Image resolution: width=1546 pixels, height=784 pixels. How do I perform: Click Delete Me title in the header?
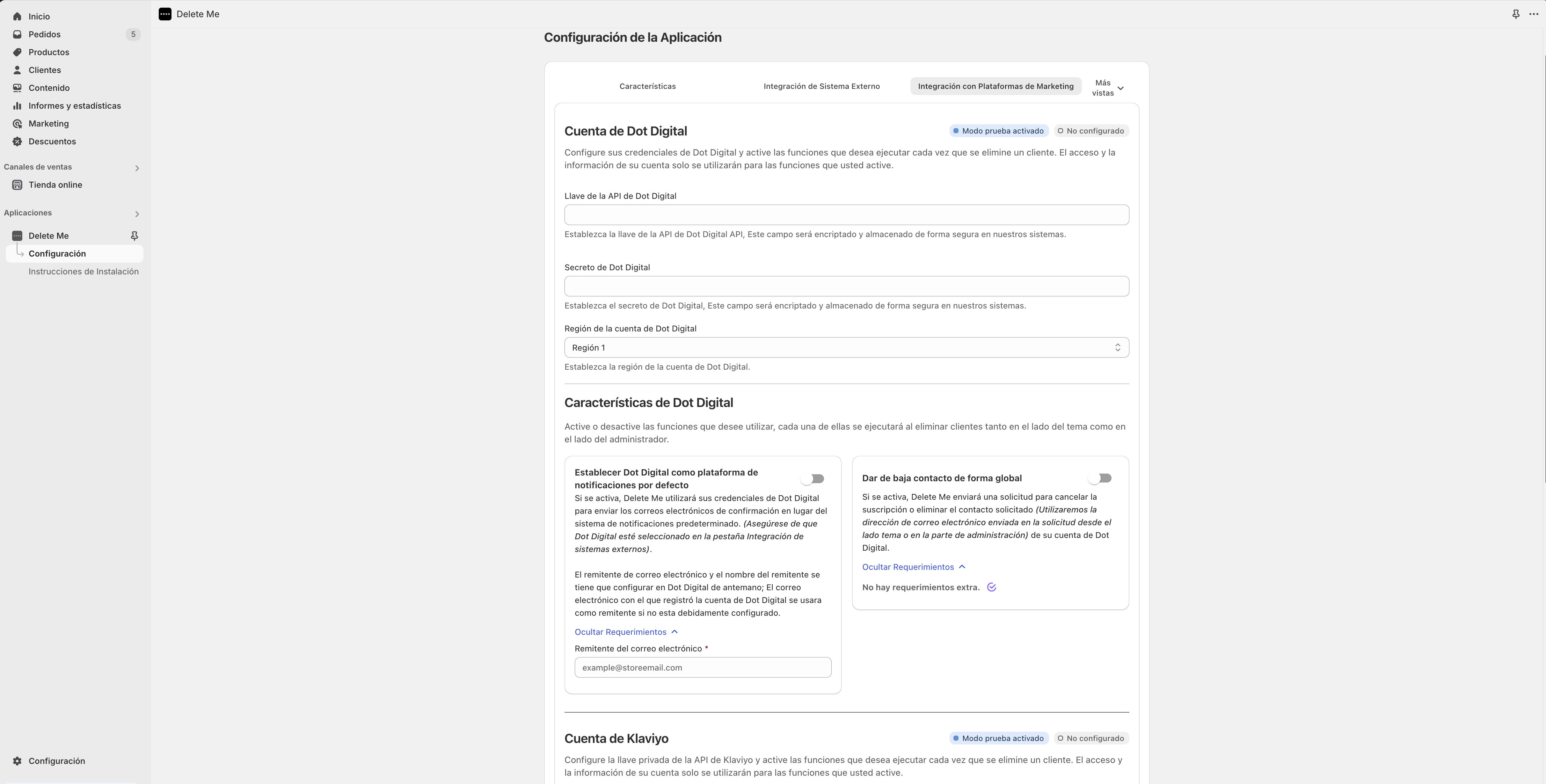point(198,14)
